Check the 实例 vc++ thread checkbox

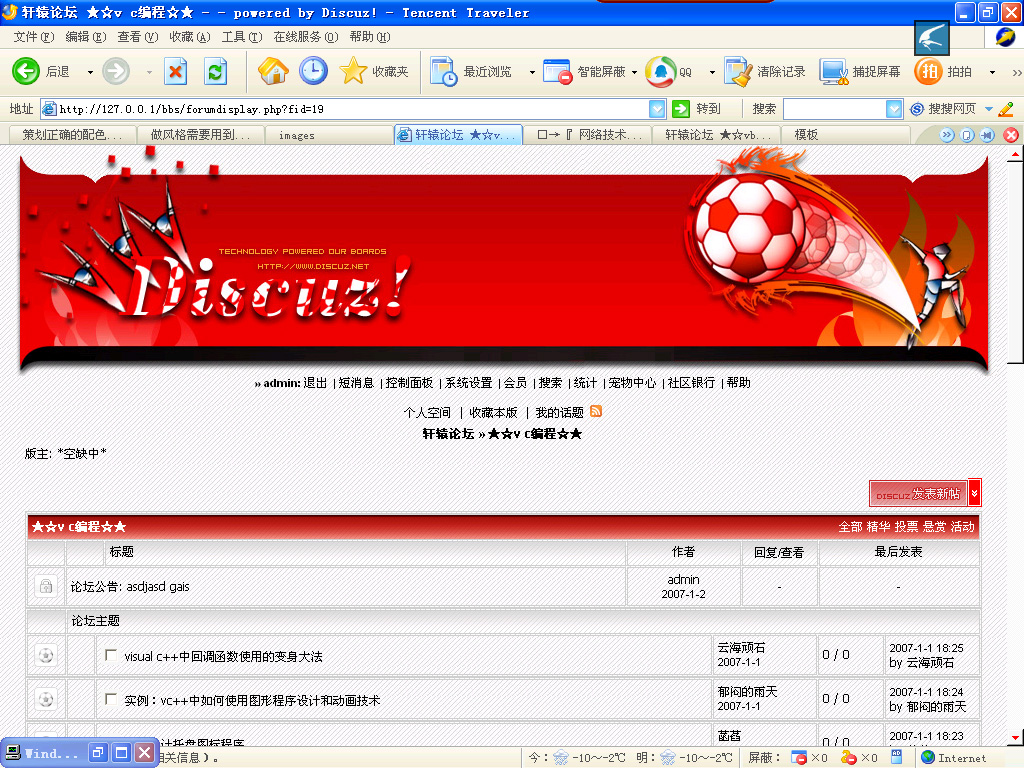111,699
